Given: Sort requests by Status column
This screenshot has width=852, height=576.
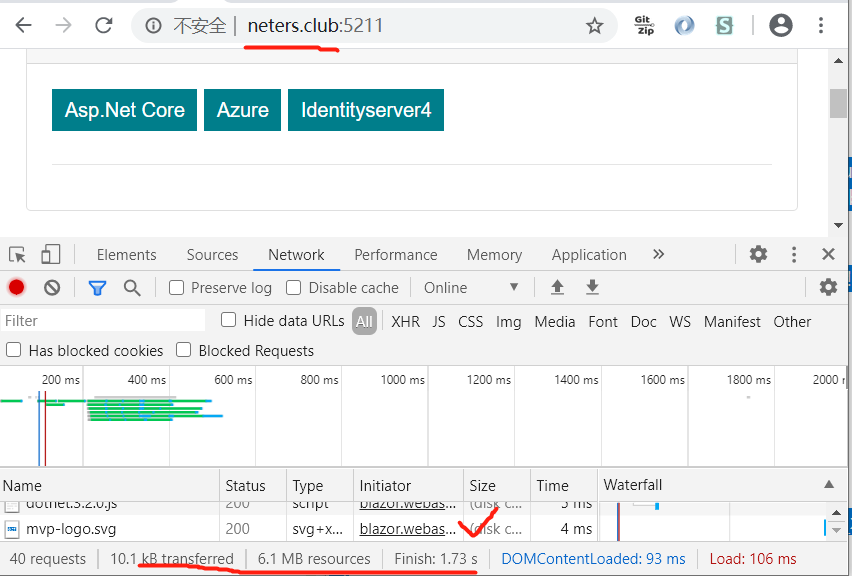Looking at the screenshot, I should (253, 485).
